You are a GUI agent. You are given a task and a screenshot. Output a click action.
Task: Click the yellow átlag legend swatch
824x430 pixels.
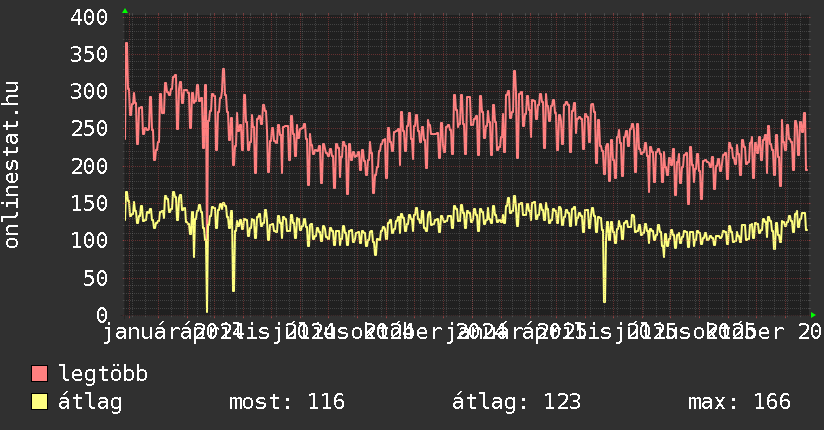[x=40, y=402]
